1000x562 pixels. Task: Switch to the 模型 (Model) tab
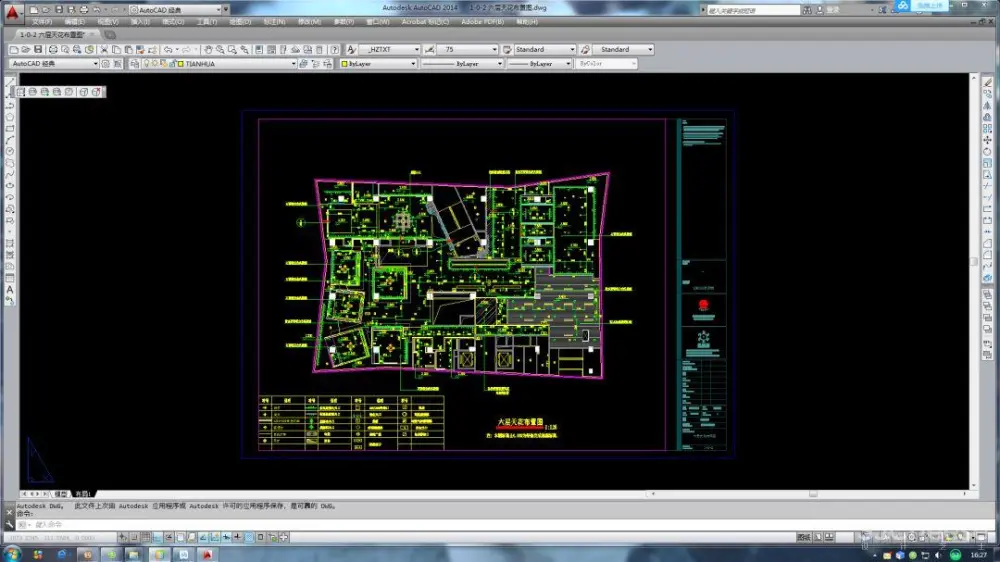pyautogui.click(x=61, y=494)
